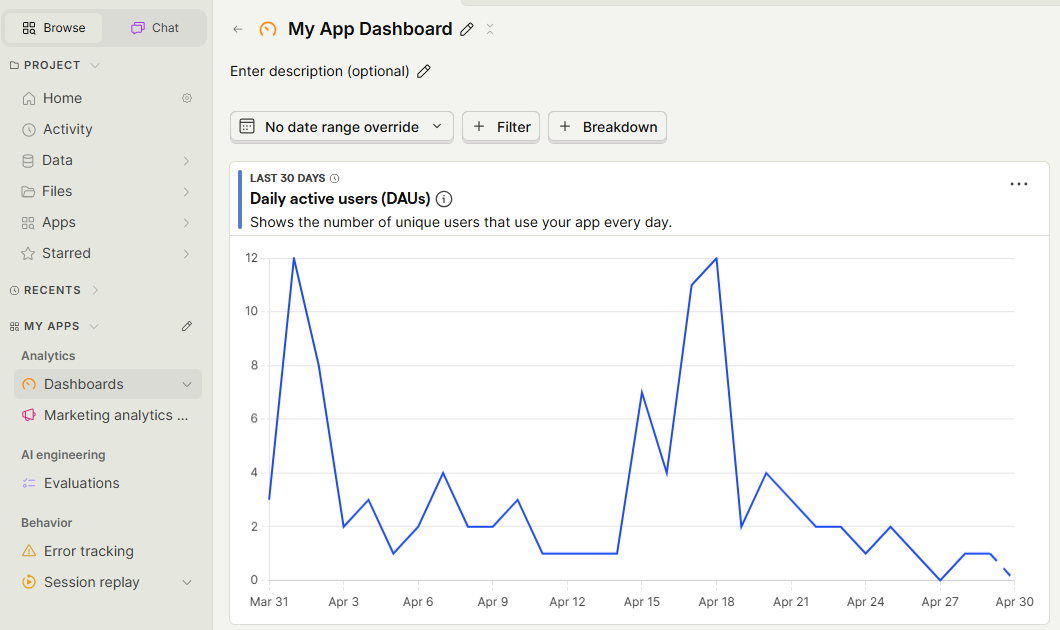Click the Apr 18 peak on the chart
The image size is (1060, 630).
coord(716,258)
